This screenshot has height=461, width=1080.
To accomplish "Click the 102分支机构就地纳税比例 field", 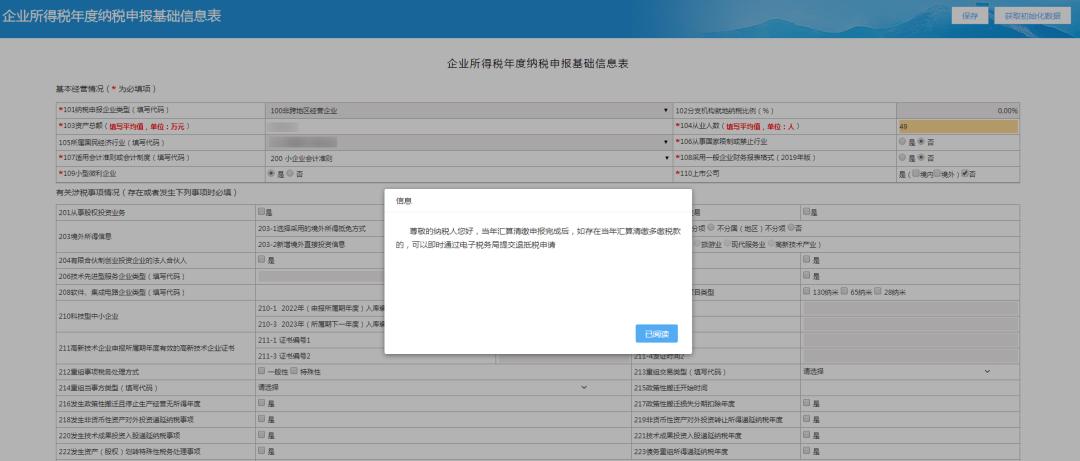I will pos(958,110).
